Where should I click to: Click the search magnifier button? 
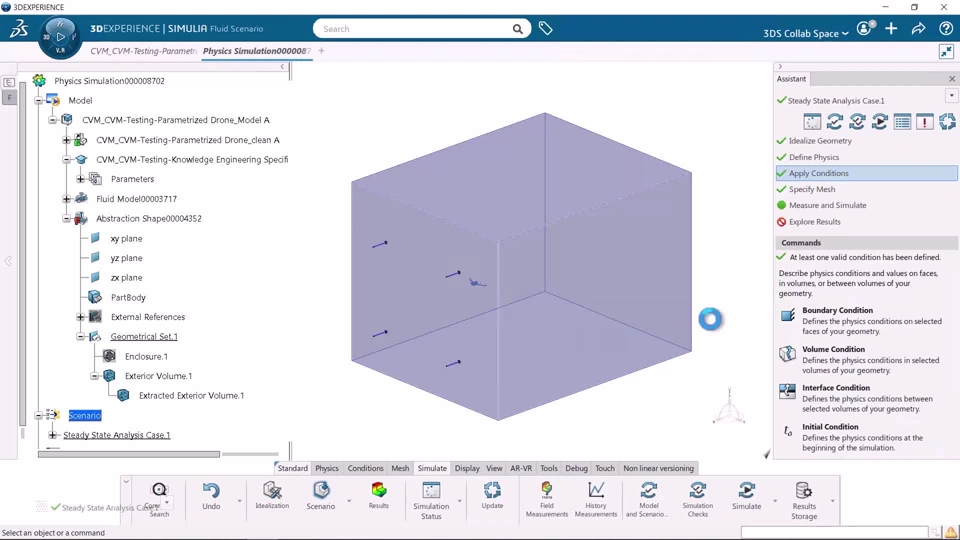click(518, 29)
